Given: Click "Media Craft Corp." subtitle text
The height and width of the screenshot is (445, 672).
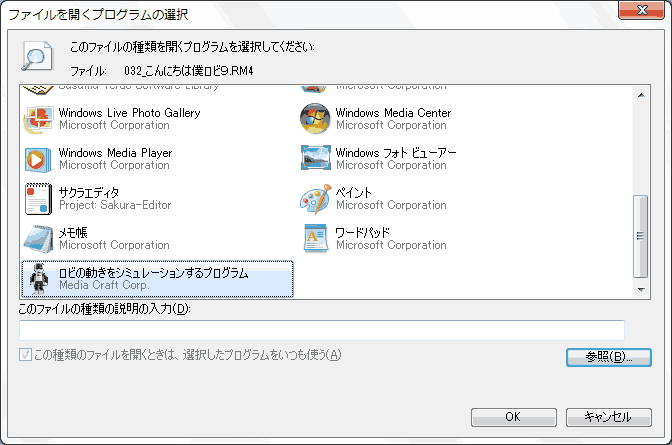Looking at the screenshot, I should [x=104, y=285].
